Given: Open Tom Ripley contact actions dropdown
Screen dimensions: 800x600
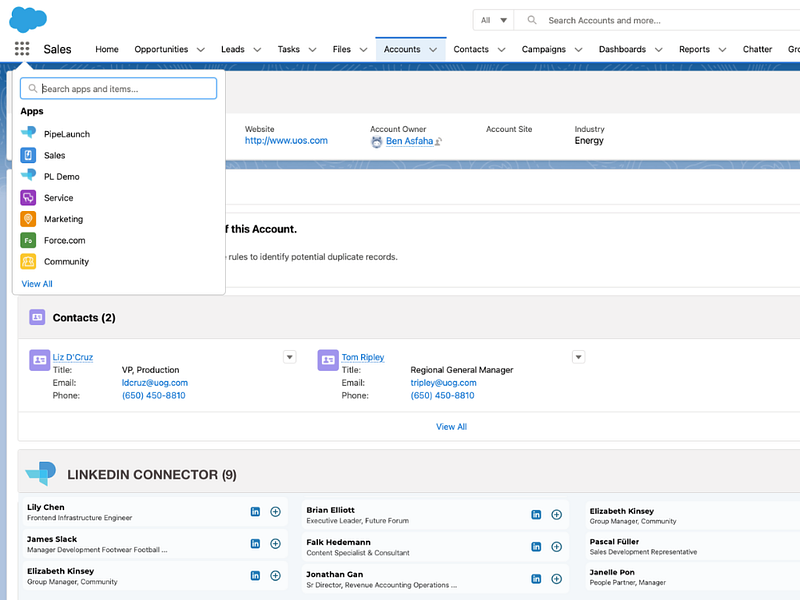Looking at the screenshot, I should click(x=578, y=357).
